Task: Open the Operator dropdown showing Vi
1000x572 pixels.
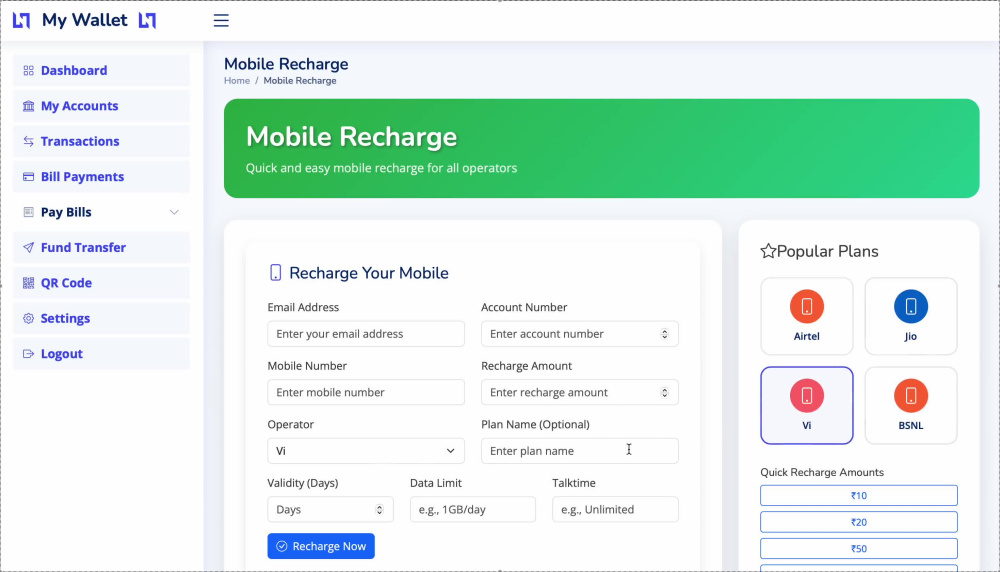Action: coord(366,451)
